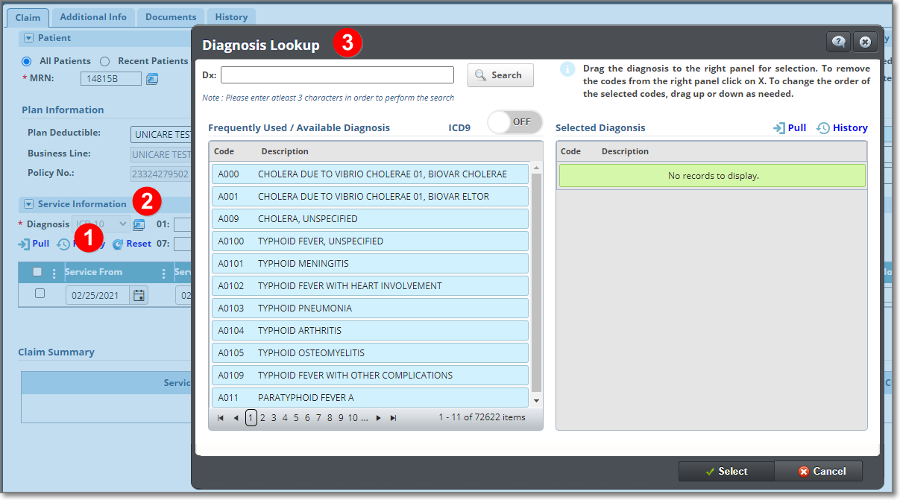900x500 pixels.
Task: Jump to the last diagnosis page
Action: click(x=393, y=418)
